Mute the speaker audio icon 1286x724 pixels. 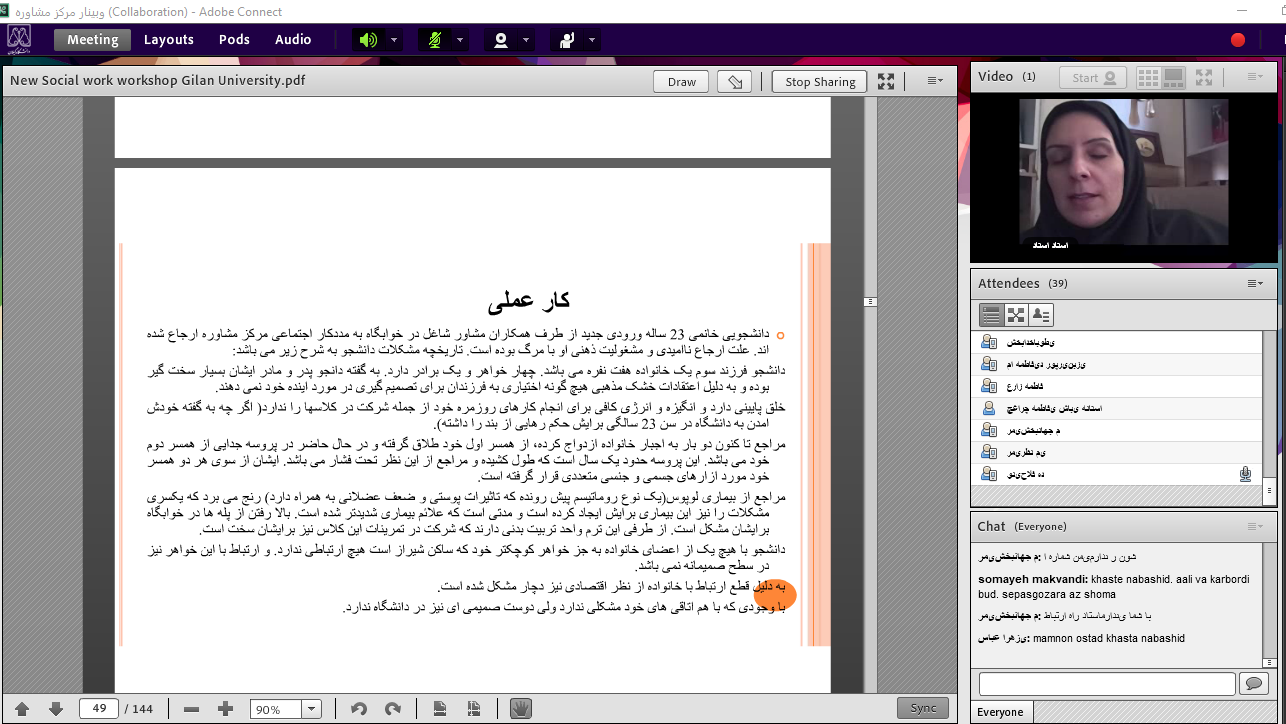click(x=368, y=40)
